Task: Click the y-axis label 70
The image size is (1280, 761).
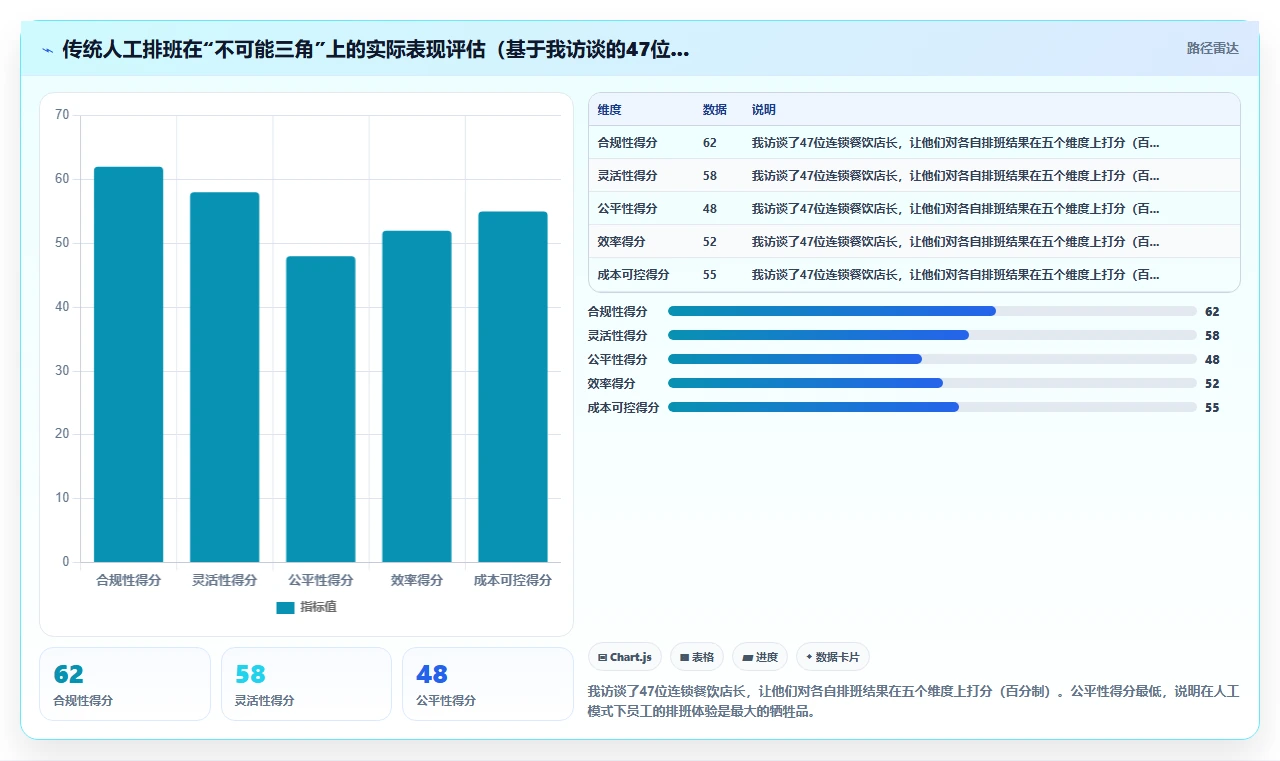Action: pos(62,115)
